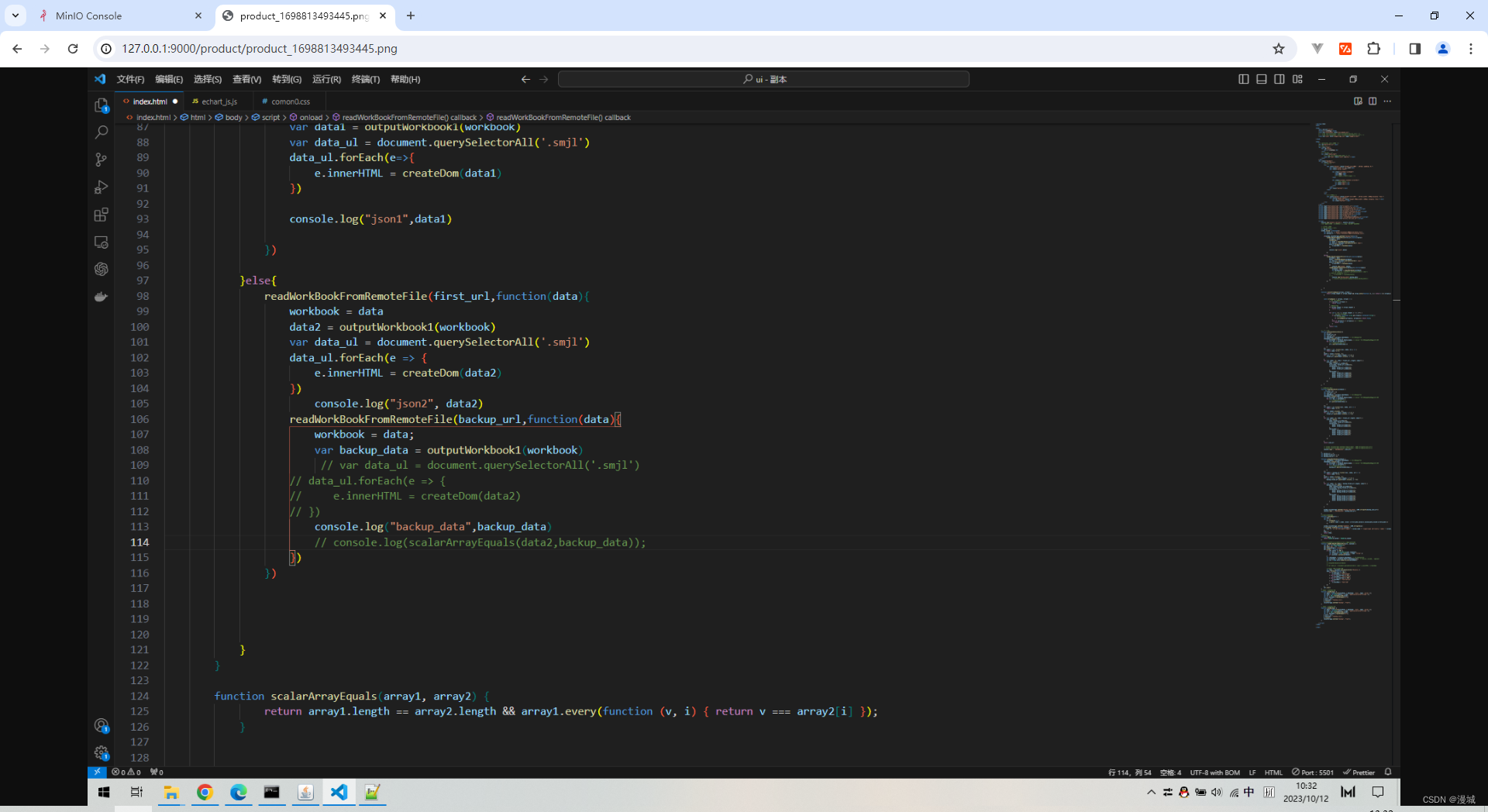
Task: Select the script breadcrumb segment
Action: click(267, 118)
